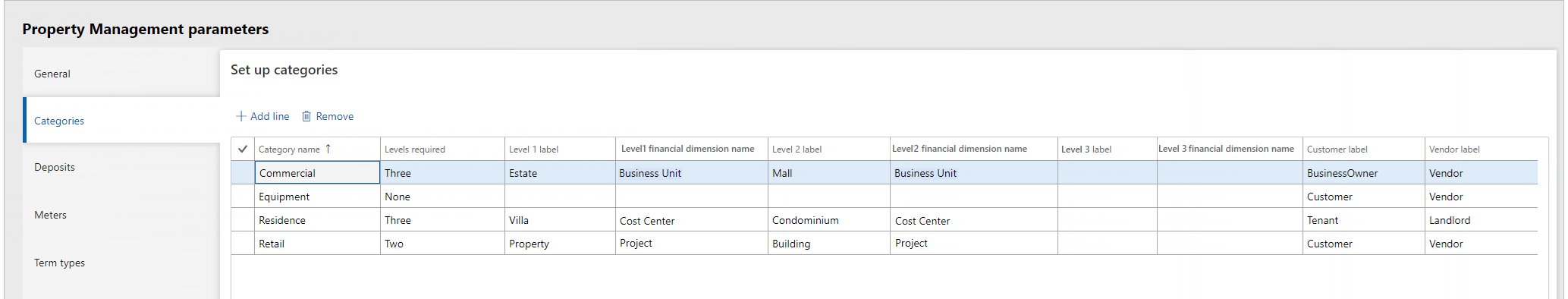Open Level1 financial dimension Cost Center field
The image size is (1568, 299).
coord(692,220)
